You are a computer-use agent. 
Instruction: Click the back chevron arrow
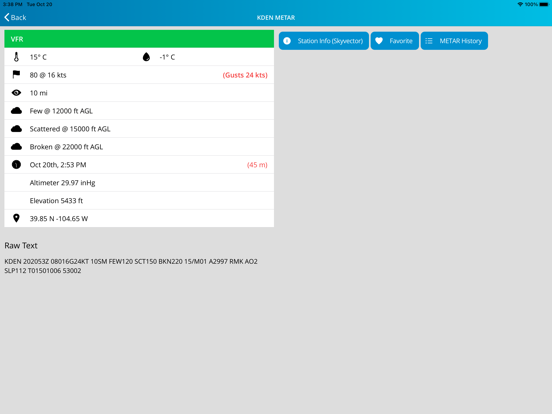pos(7,17)
